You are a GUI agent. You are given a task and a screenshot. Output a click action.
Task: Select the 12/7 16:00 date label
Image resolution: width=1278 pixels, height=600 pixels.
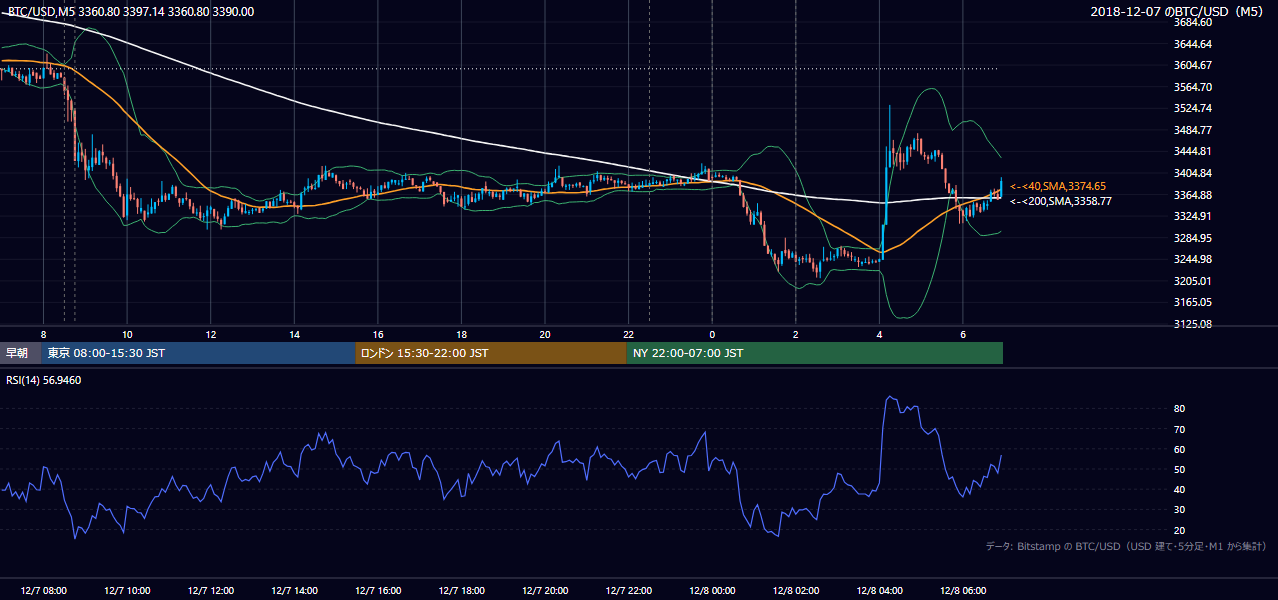pos(378,591)
